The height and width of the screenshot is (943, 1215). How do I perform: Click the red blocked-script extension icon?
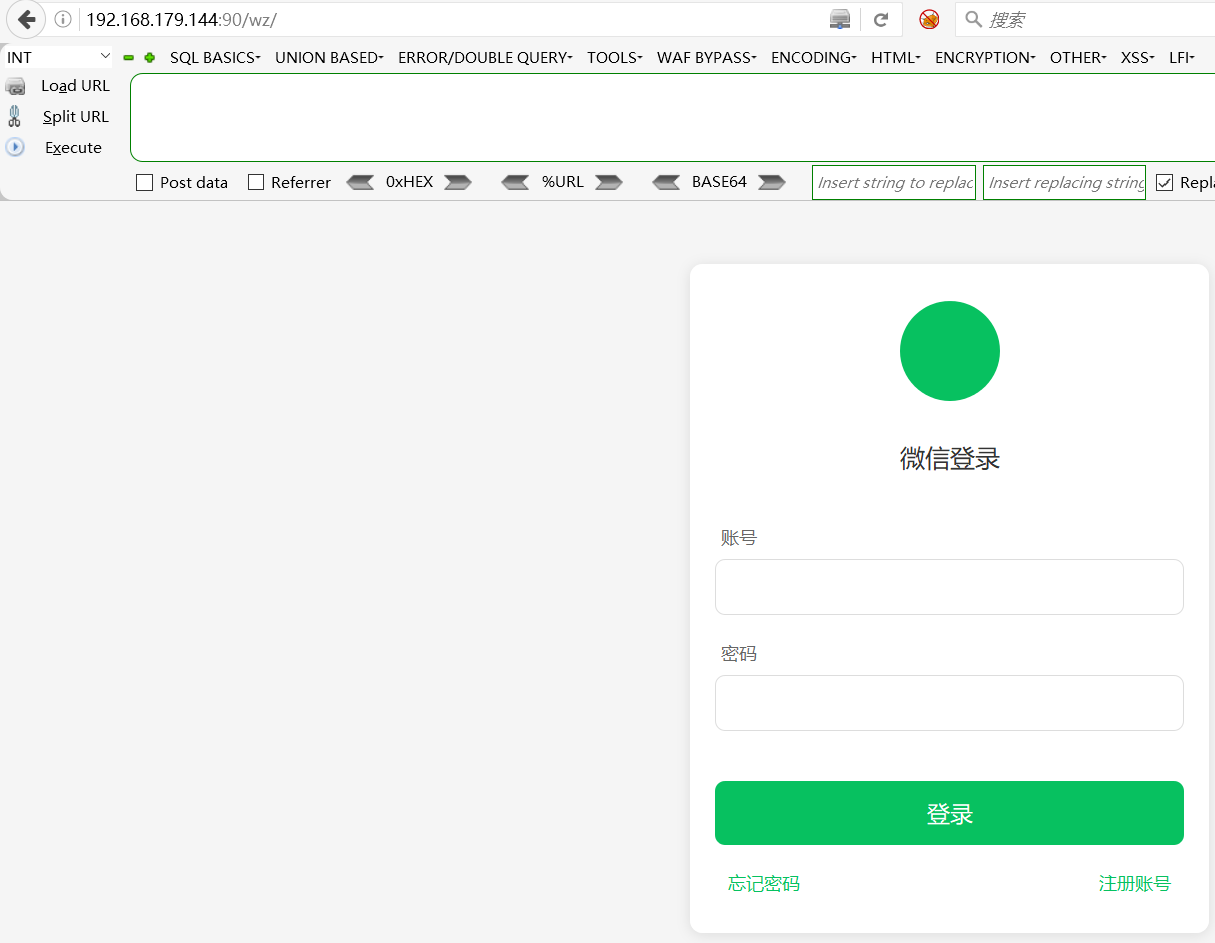pos(929,19)
